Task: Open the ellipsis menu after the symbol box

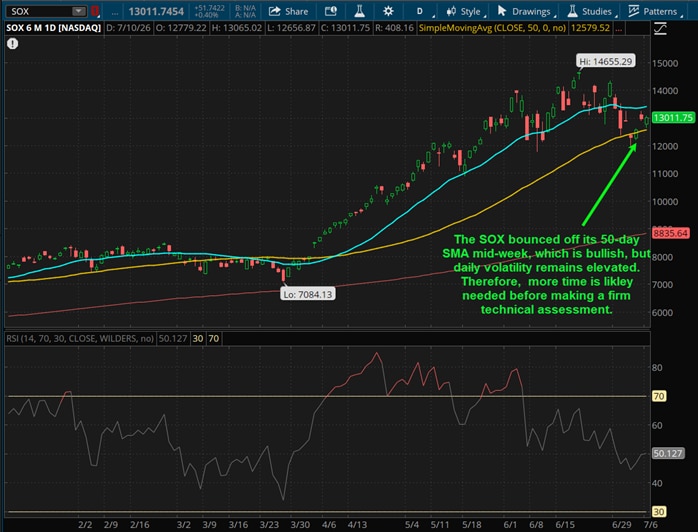Action: [x=114, y=12]
